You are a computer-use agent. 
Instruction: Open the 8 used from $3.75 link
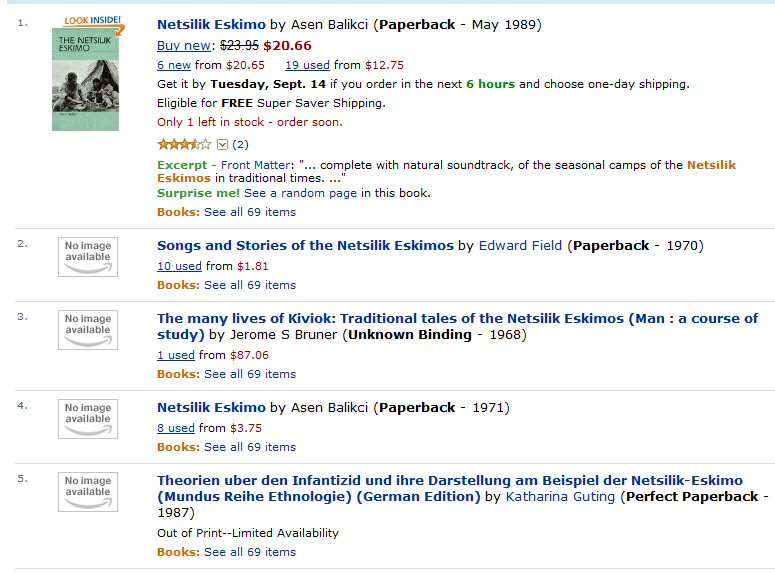pos(176,428)
